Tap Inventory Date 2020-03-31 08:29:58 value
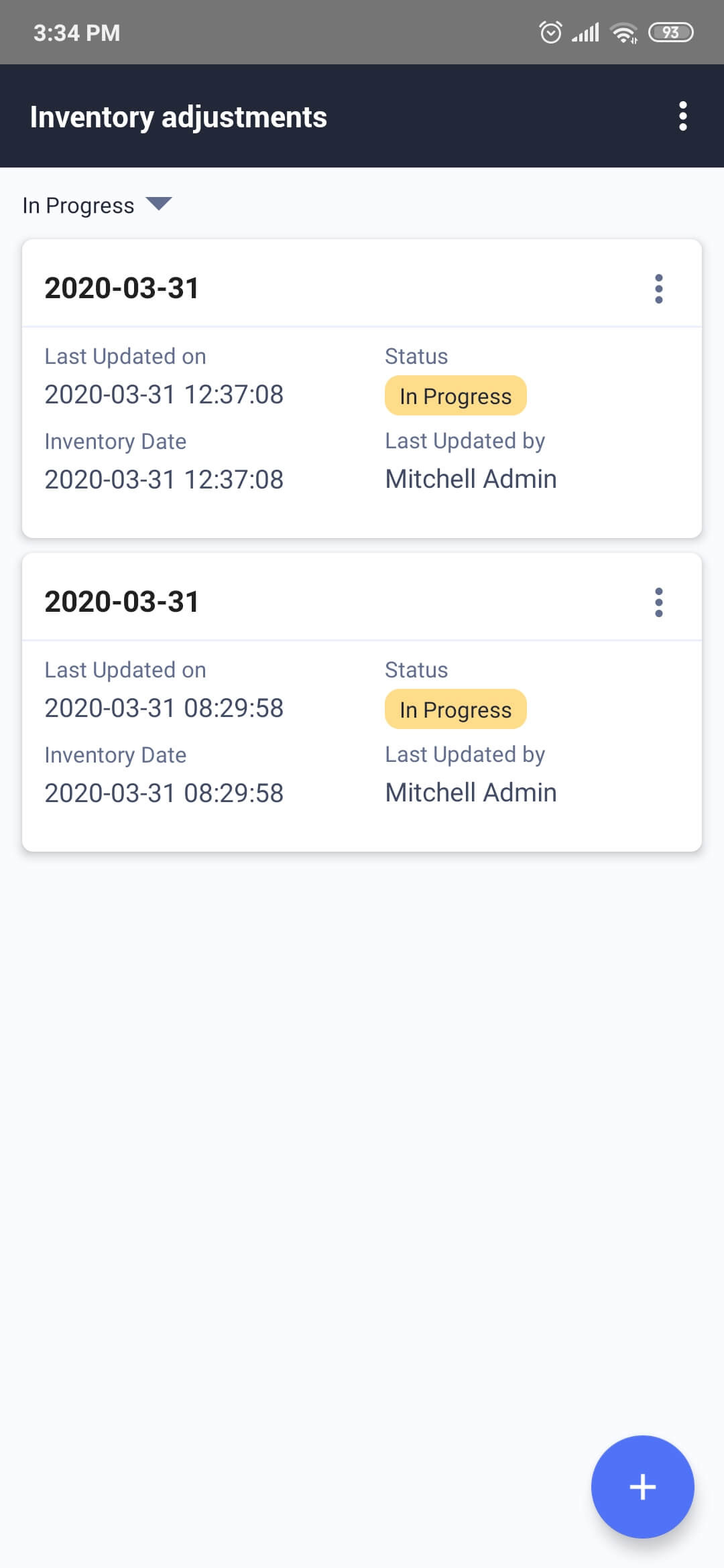724x1568 pixels. pyautogui.click(x=164, y=793)
